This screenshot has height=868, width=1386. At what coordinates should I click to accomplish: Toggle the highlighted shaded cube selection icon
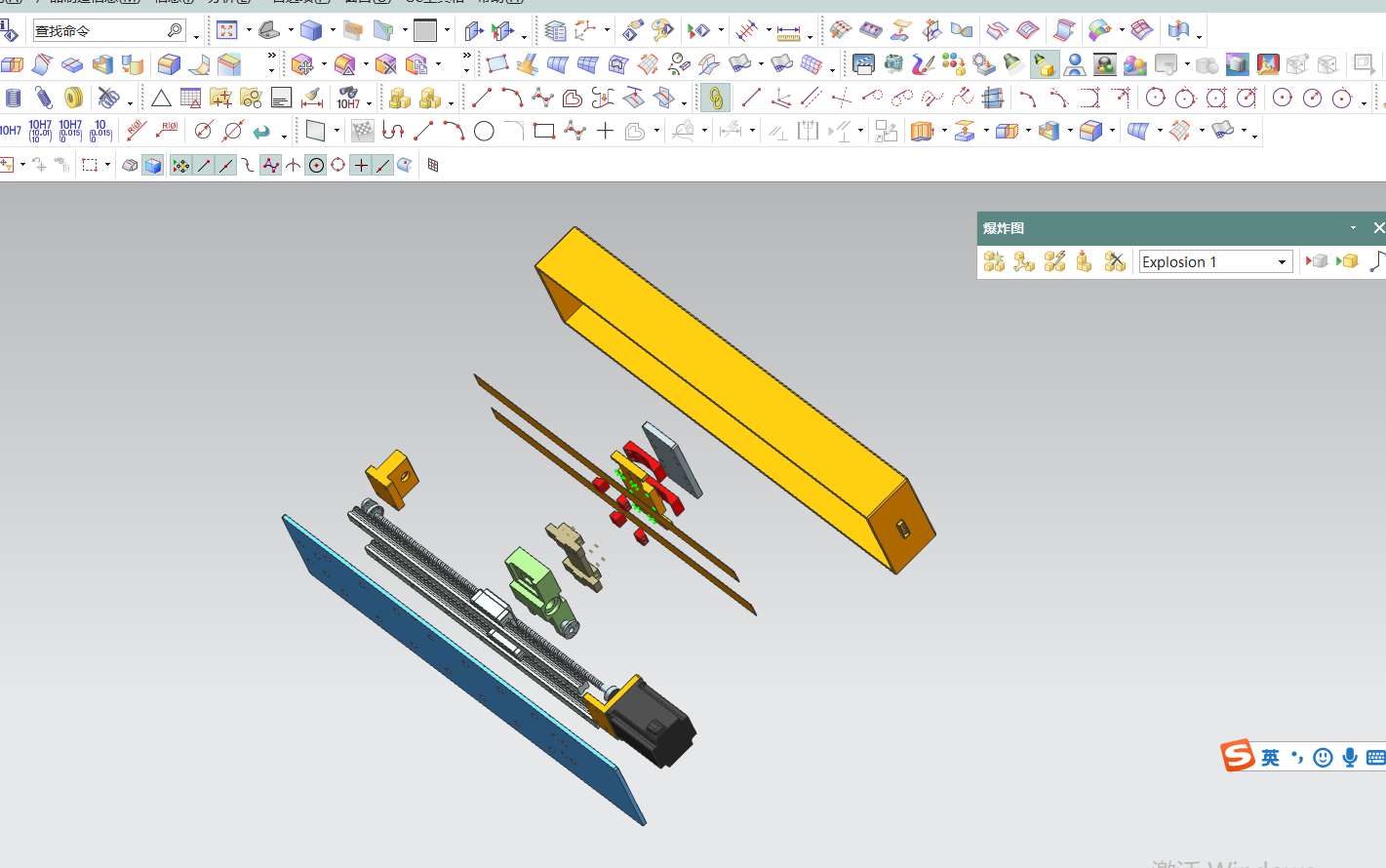(153, 166)
